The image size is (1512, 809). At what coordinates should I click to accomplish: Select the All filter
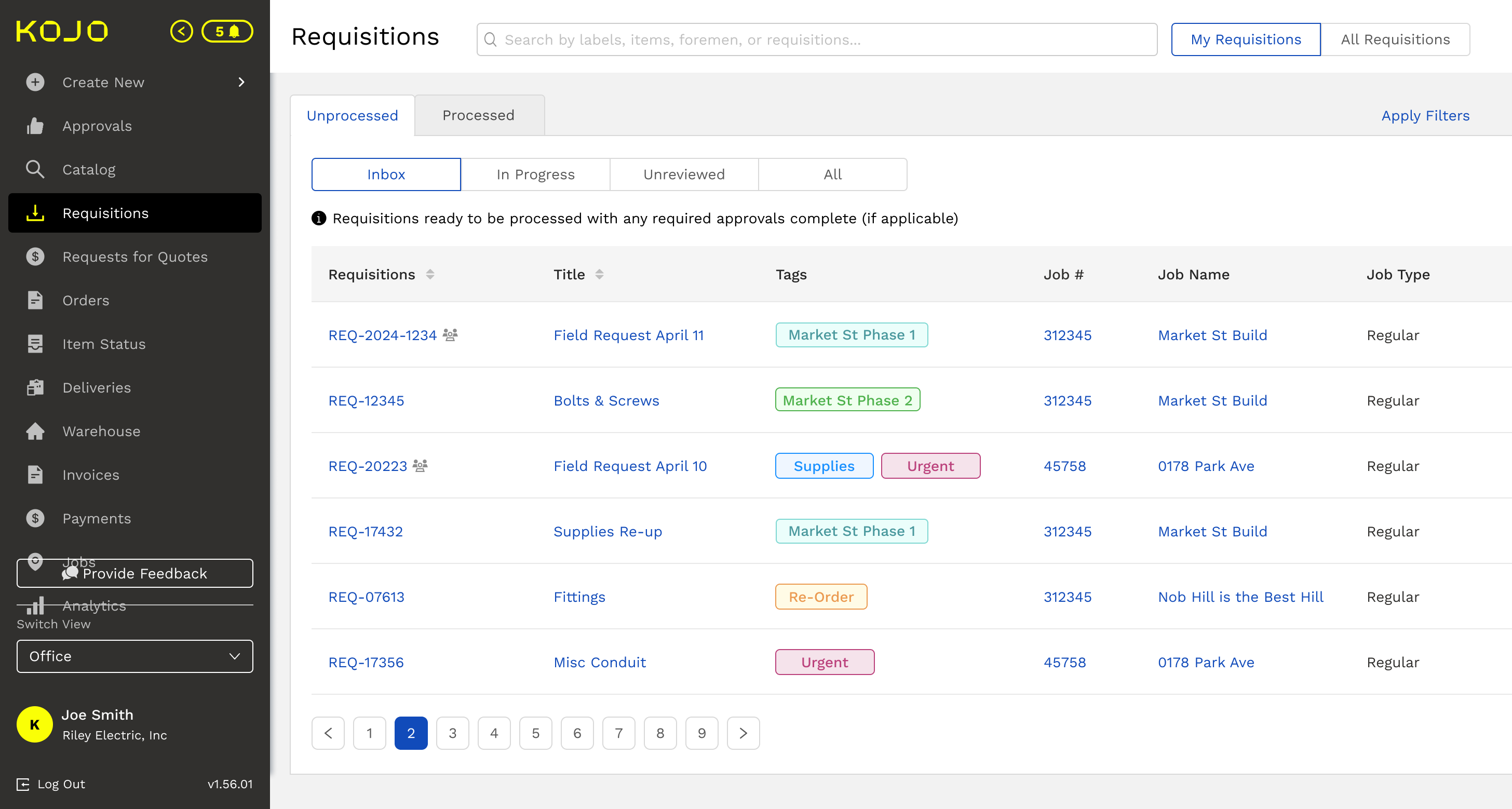point(833,174)
